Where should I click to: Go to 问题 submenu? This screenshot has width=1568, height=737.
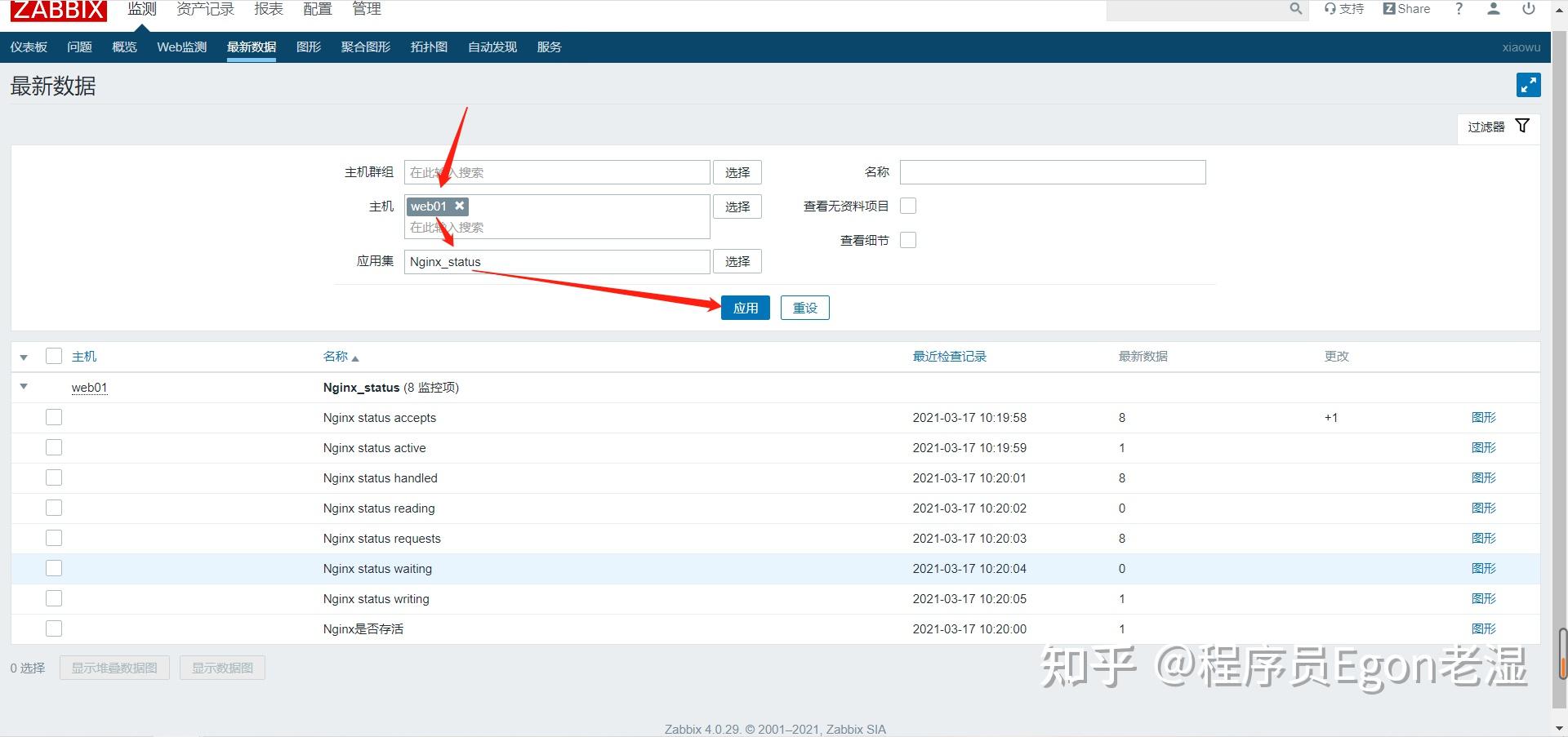coord(80,47)
